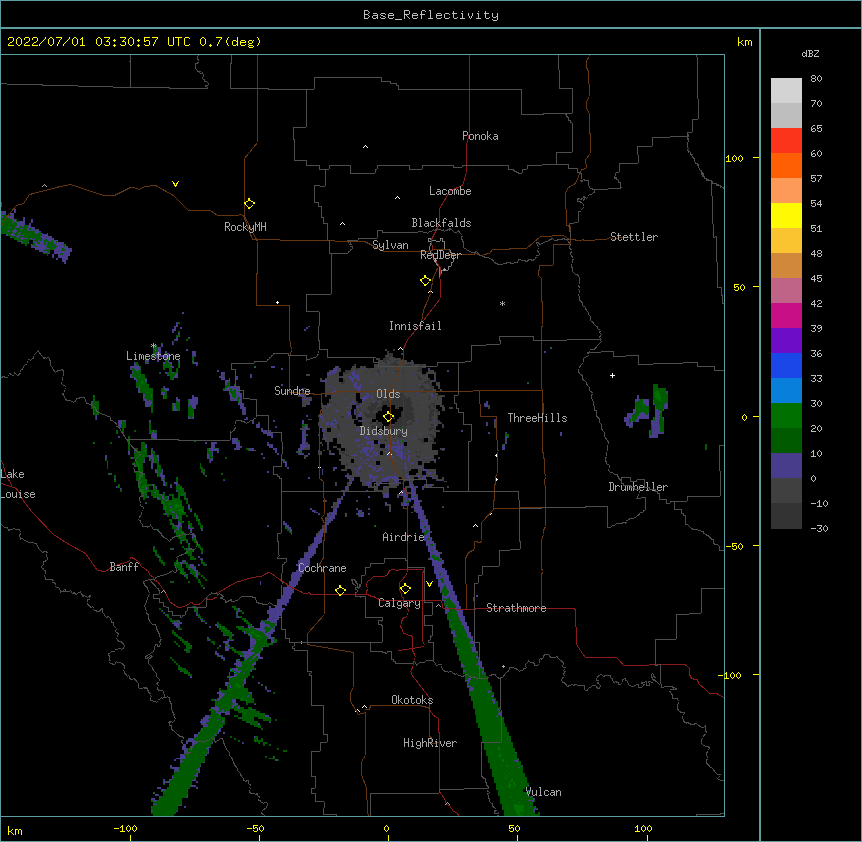Image resolution: width=862 pixels, height=842 pixels.
Task: Click the Lake Louise label
Action: coord(18,484)
